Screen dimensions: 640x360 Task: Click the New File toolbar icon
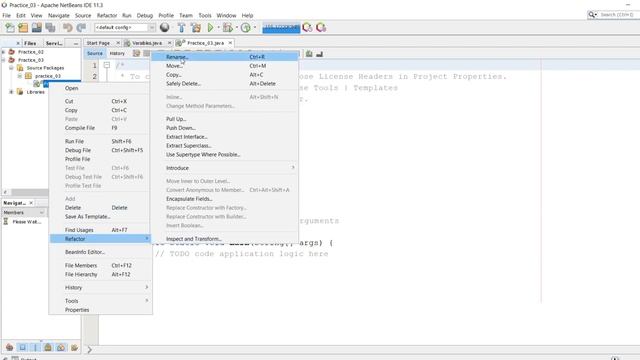pyautogui.click(x=10, y=28)
